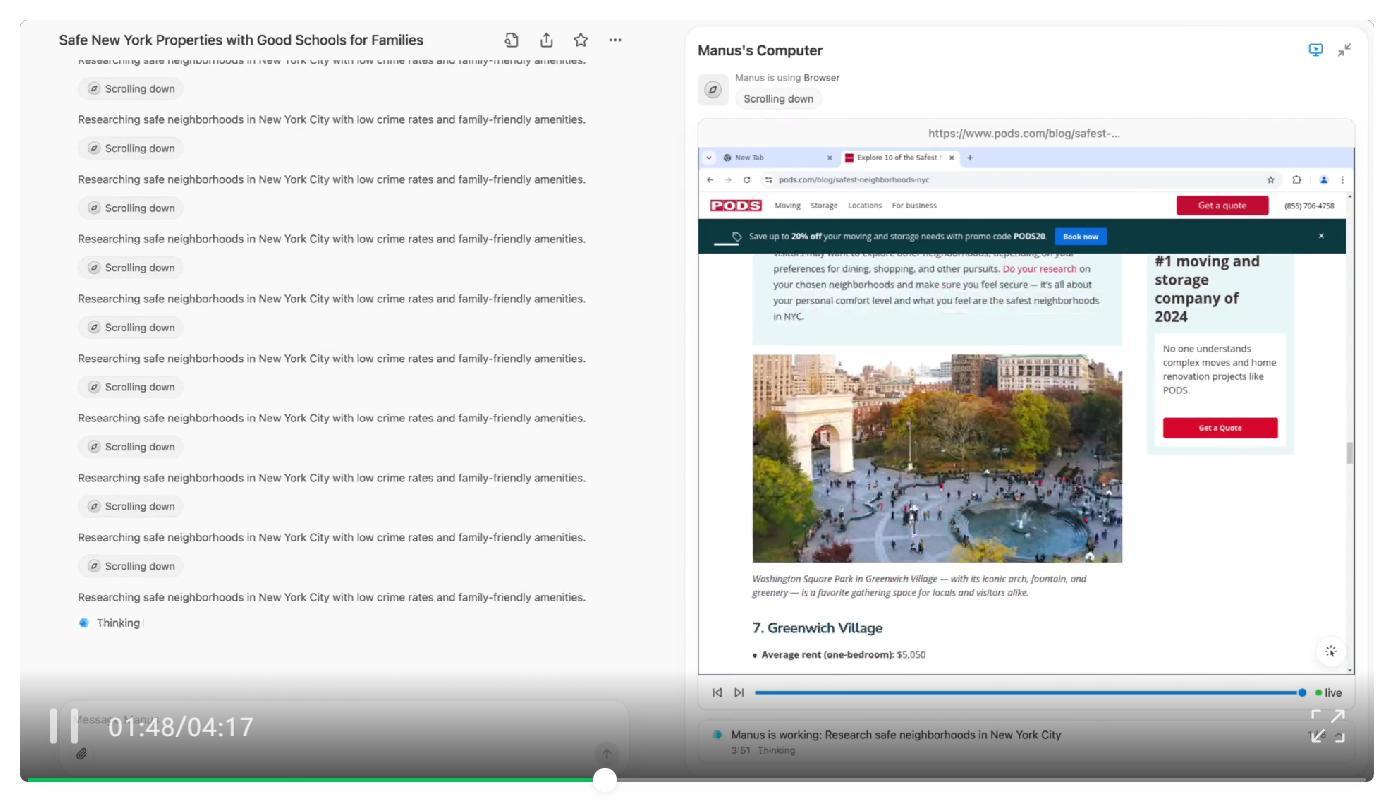Click the share icon in chat header
Image resolution: width=1389 pixels, height=806 pixels.
tap(546, 40)
